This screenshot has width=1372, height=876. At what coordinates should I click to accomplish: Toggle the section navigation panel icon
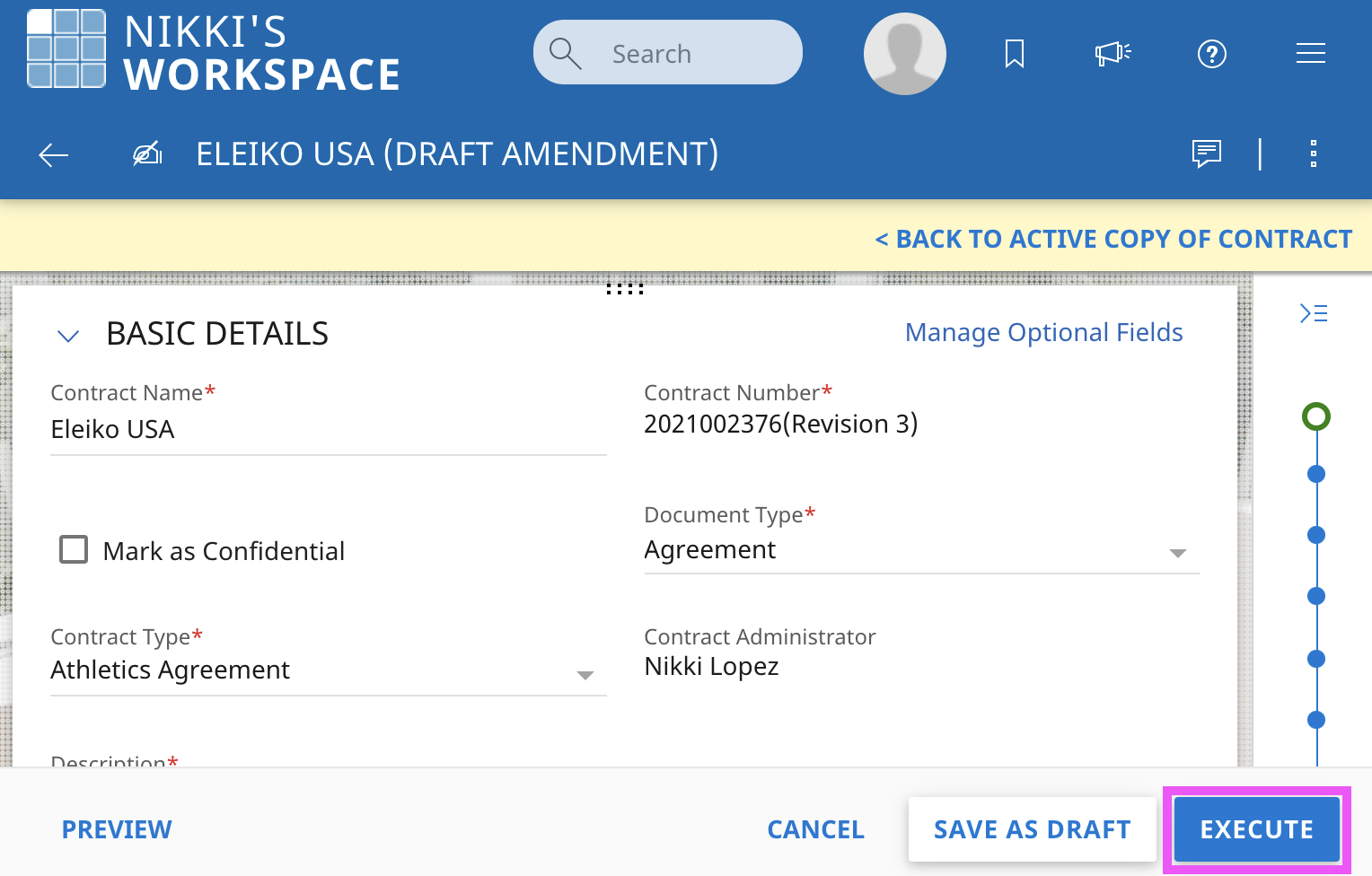(x=1314, y=313)
